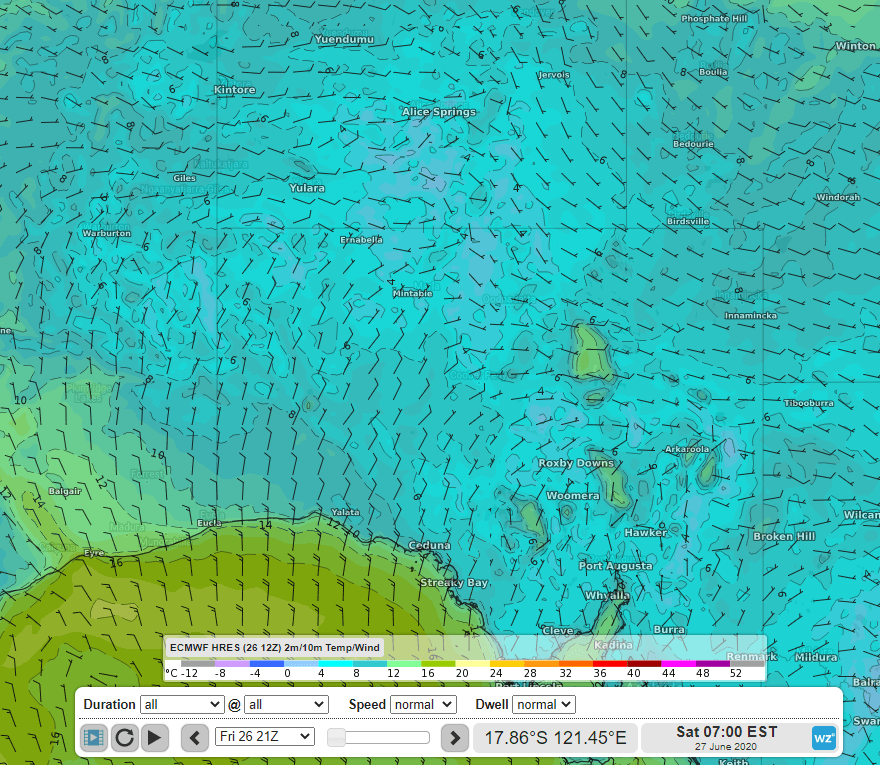Click the timeline slider track
The width and height of the screenshot is (880, 765).
[380, 738]
